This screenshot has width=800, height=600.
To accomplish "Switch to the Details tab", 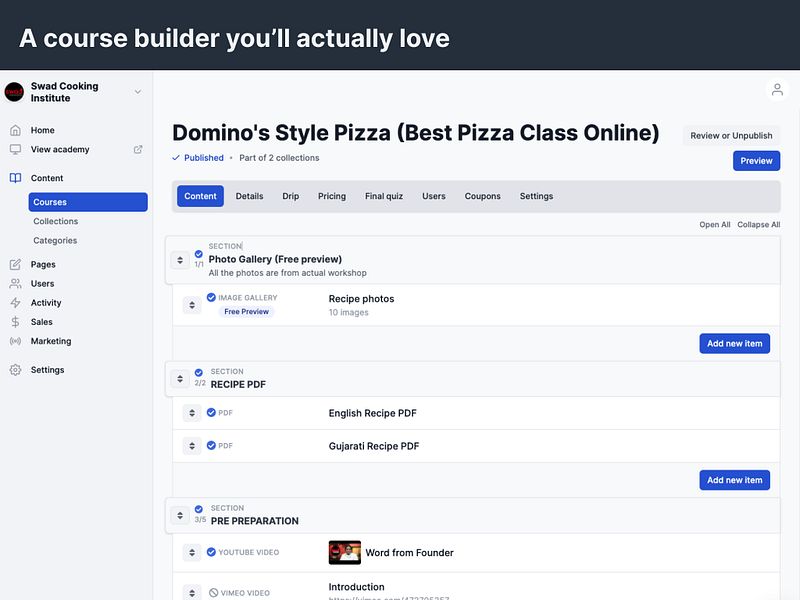I will pos(249,196).
